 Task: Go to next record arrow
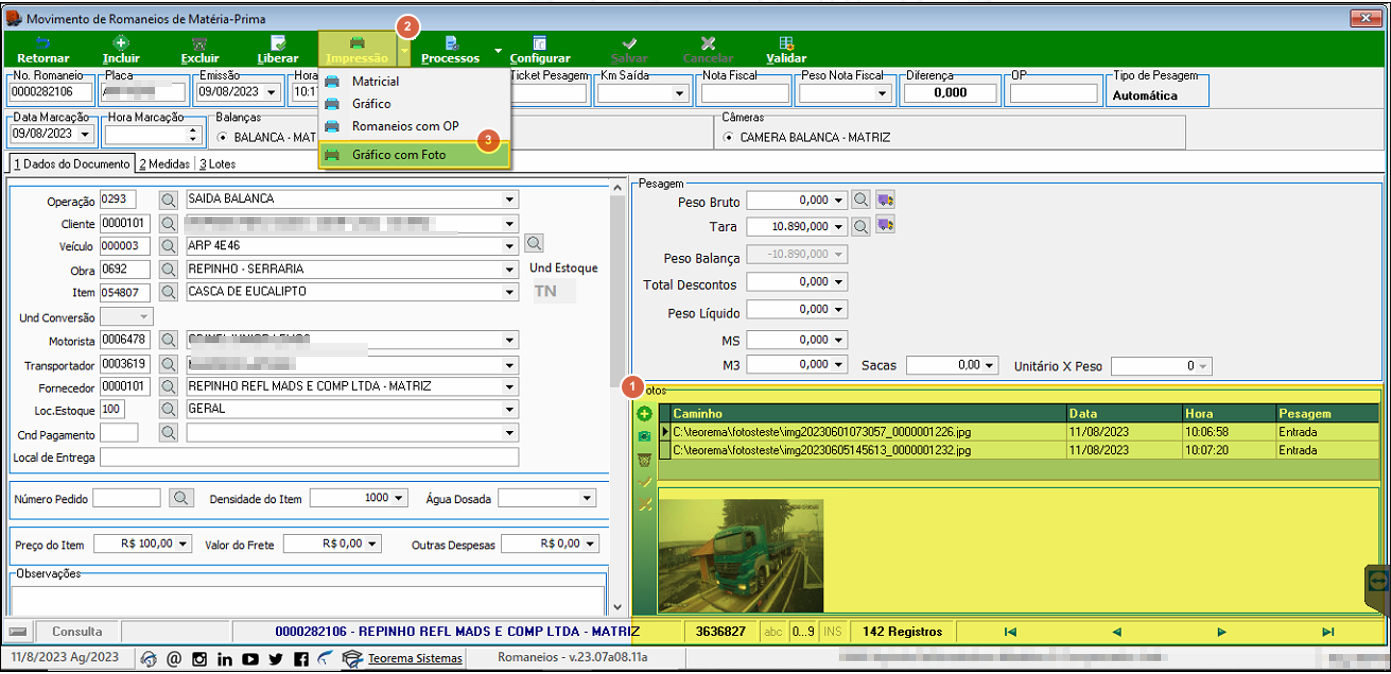[1222, 632]
